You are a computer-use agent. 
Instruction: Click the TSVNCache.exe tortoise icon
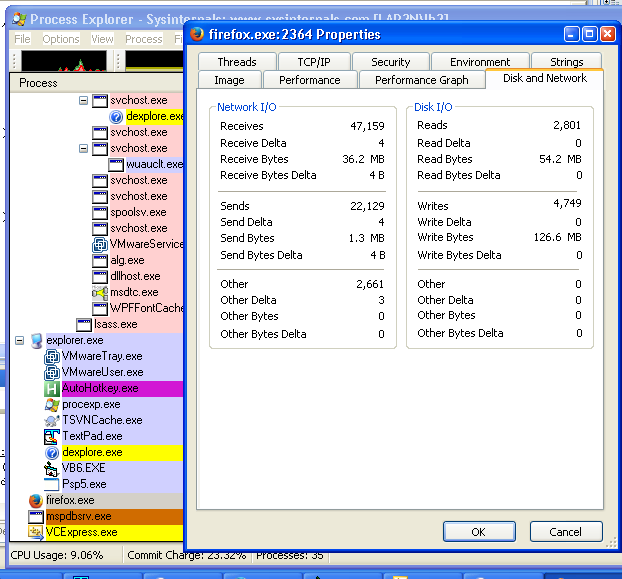click(x=52, y=420)
